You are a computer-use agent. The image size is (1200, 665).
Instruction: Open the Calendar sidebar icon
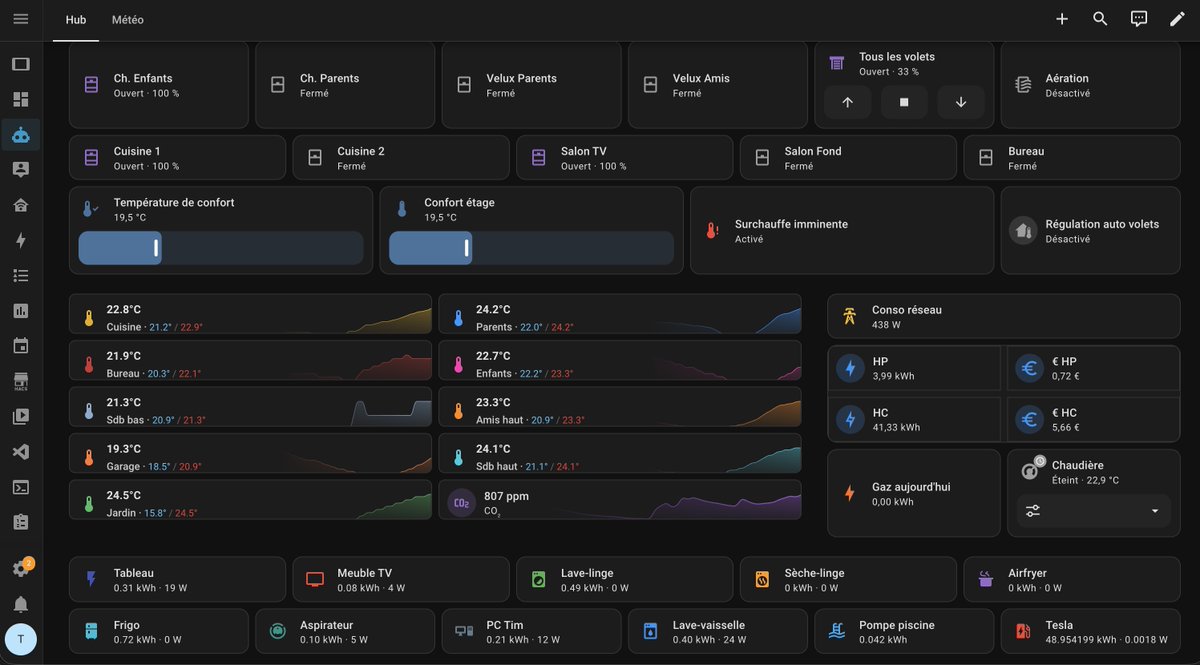tap(21, 346)
